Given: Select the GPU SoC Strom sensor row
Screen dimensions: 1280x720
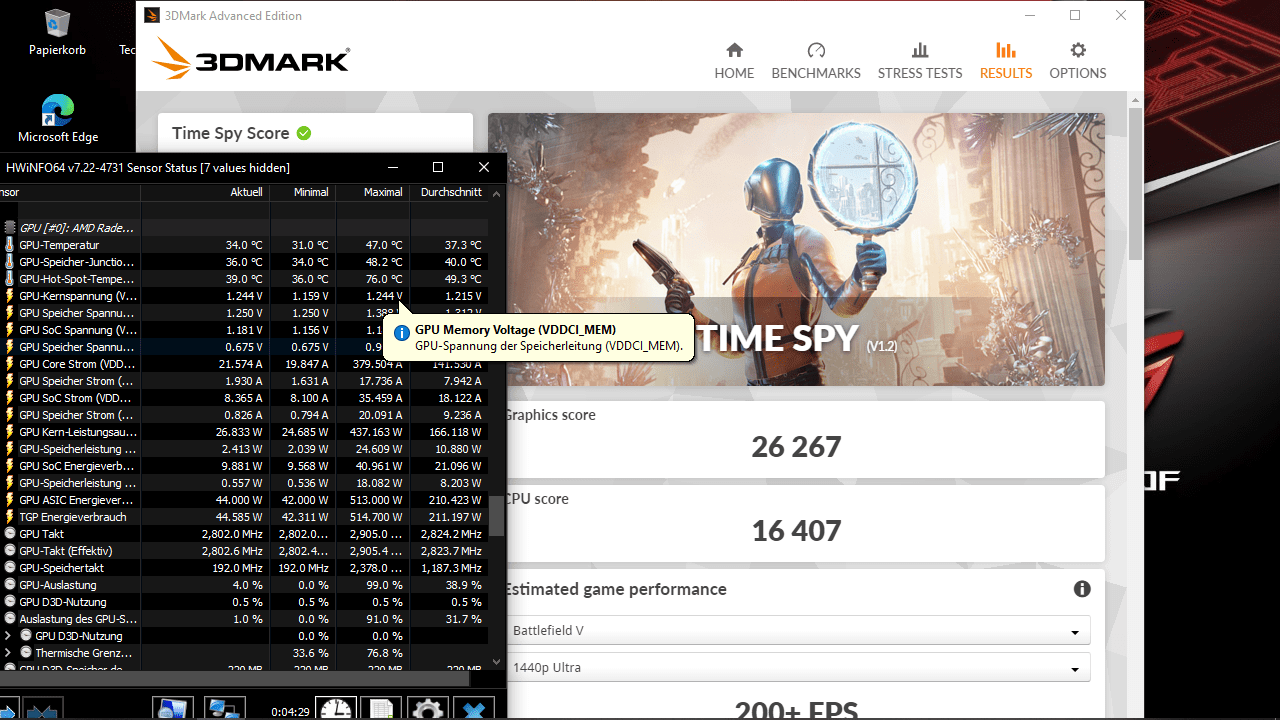Looking at the screenshot, I should tap(244, 398).
